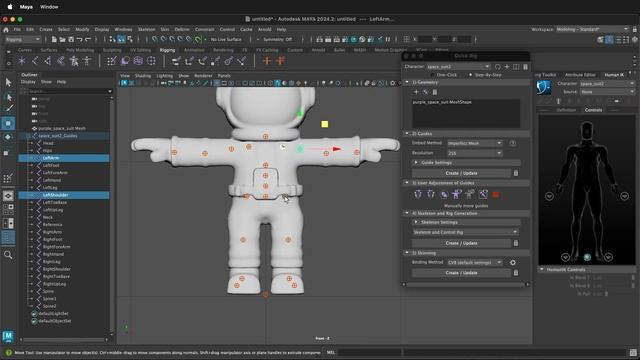640x360 pixels.
Task: Click Create / Update under Guides
Action: coord(461,173)
